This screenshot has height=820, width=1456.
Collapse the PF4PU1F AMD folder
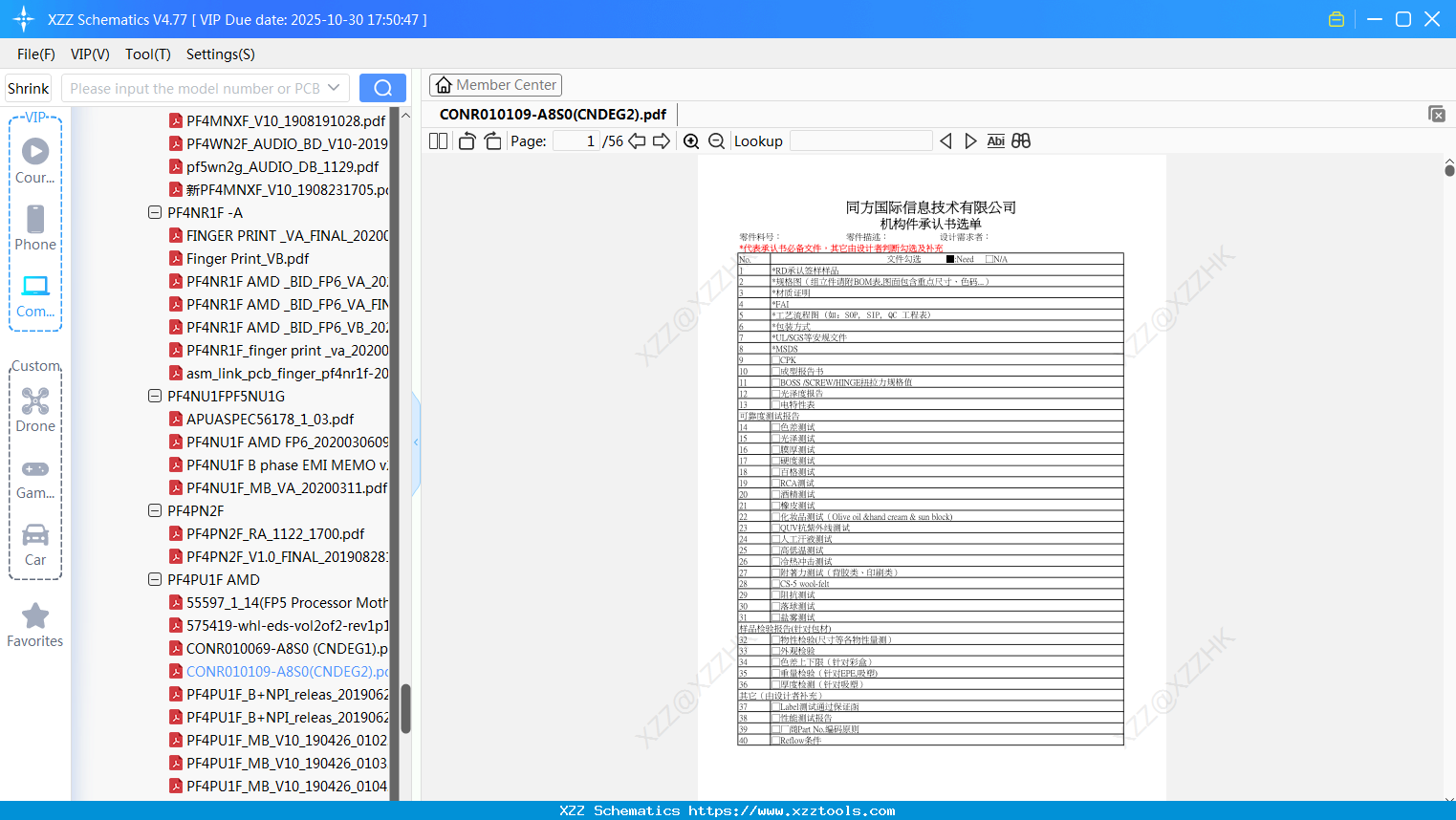tap(155, 579)
